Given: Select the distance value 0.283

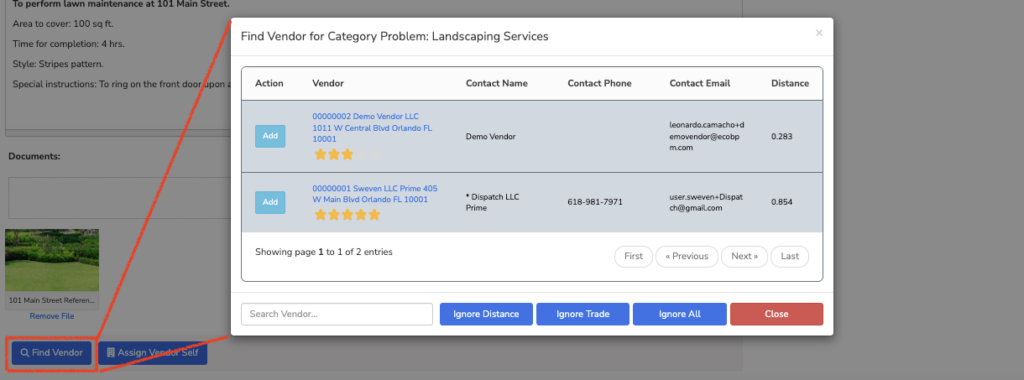Looking at the screenshot, I should tap(782, 136).
